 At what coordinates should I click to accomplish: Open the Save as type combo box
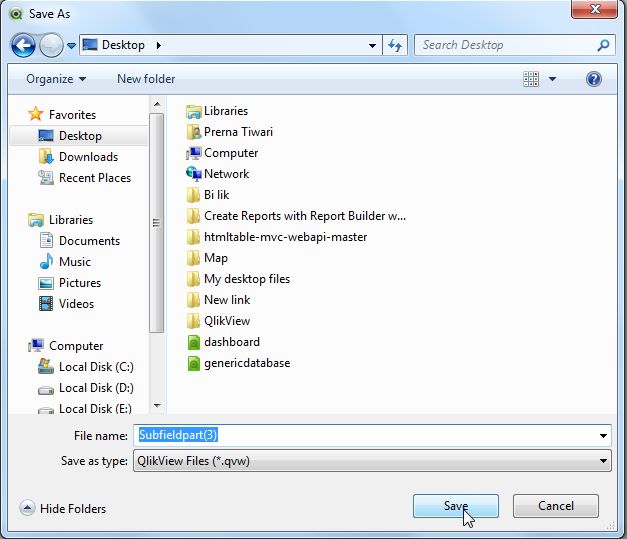tap(372, 461)
